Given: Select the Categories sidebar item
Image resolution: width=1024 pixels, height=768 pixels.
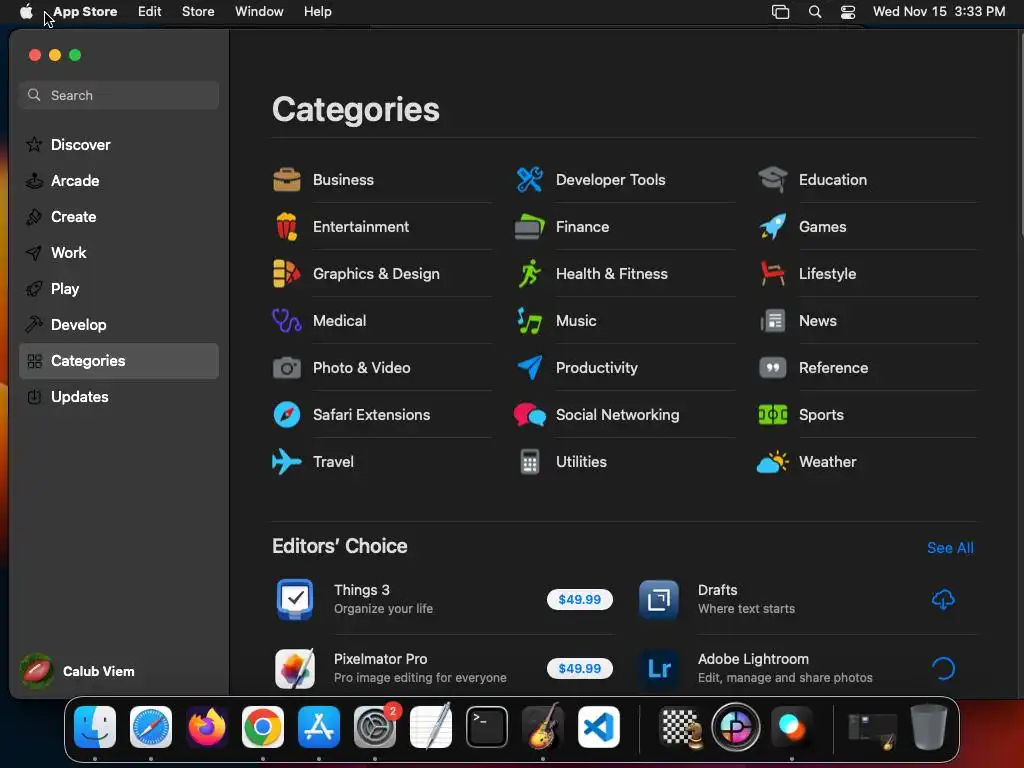Looking at the screenshot, I should tap(119, 361).
